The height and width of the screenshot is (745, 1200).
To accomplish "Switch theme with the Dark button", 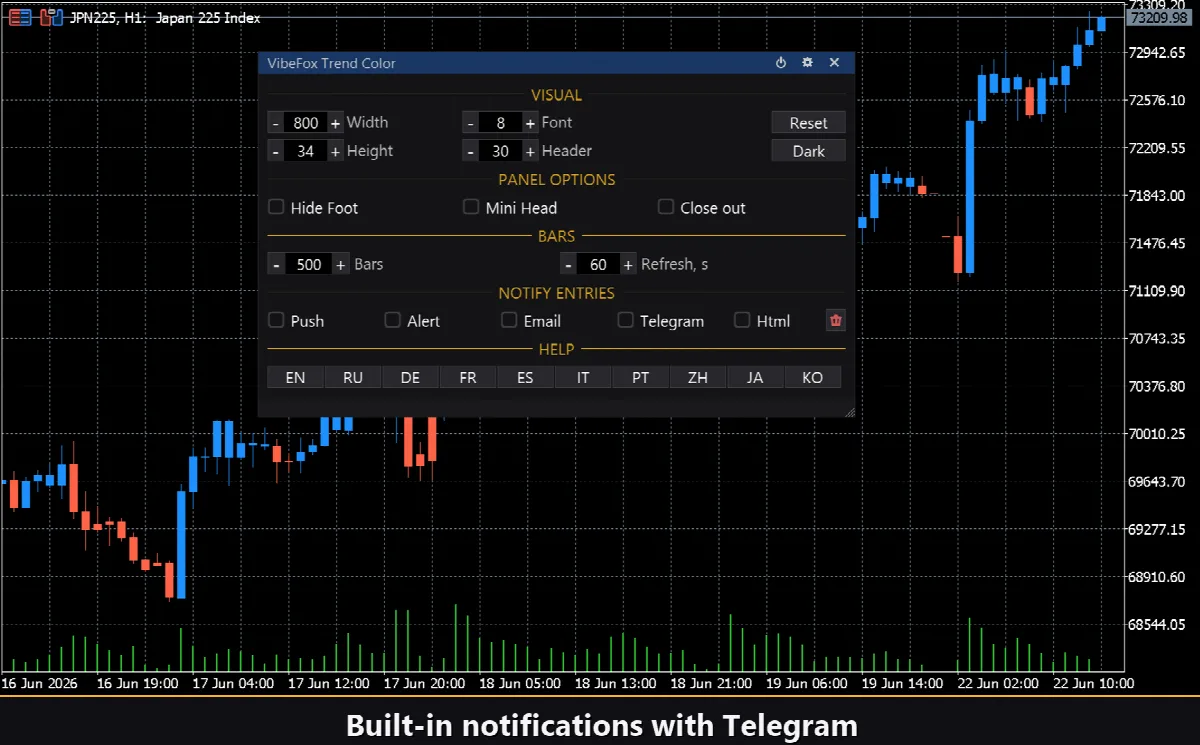I will (808, 150).
